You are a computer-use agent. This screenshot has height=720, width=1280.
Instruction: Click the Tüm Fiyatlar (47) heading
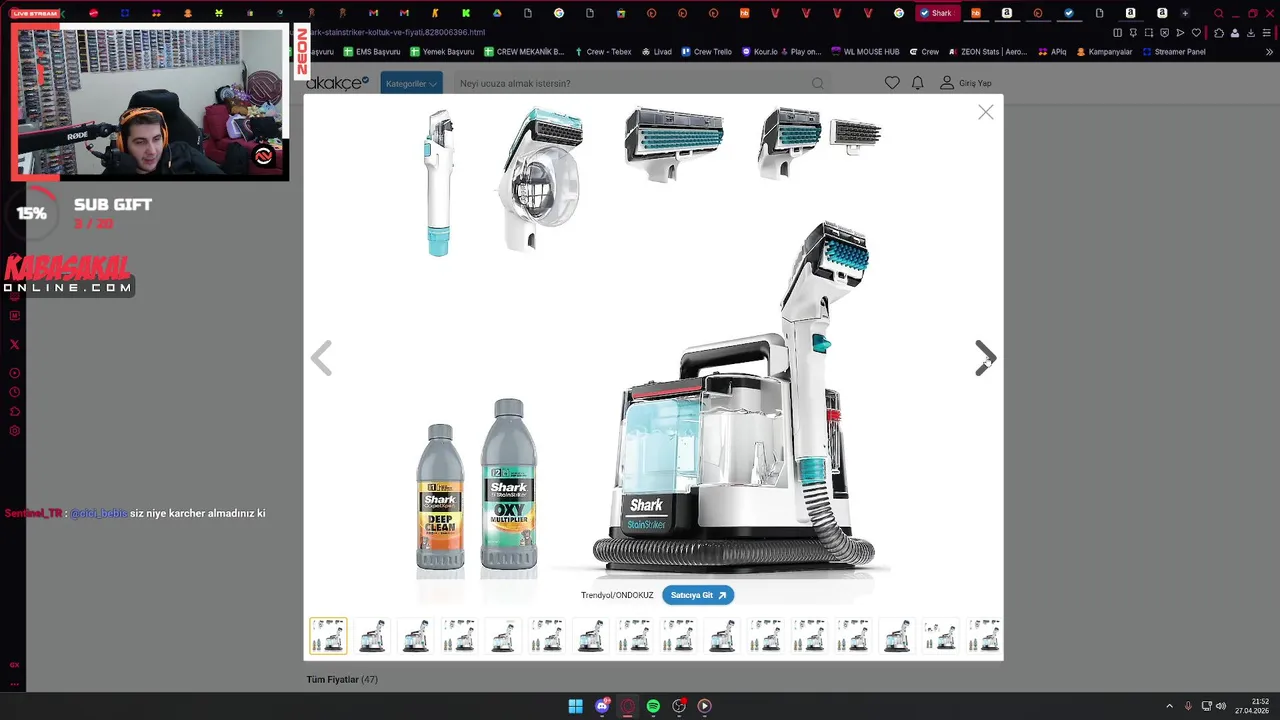[x=342, y=680]
